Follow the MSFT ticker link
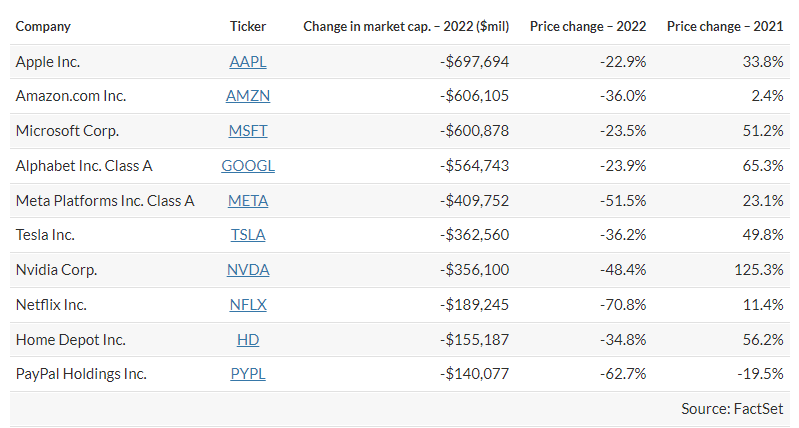 point(248,131)
